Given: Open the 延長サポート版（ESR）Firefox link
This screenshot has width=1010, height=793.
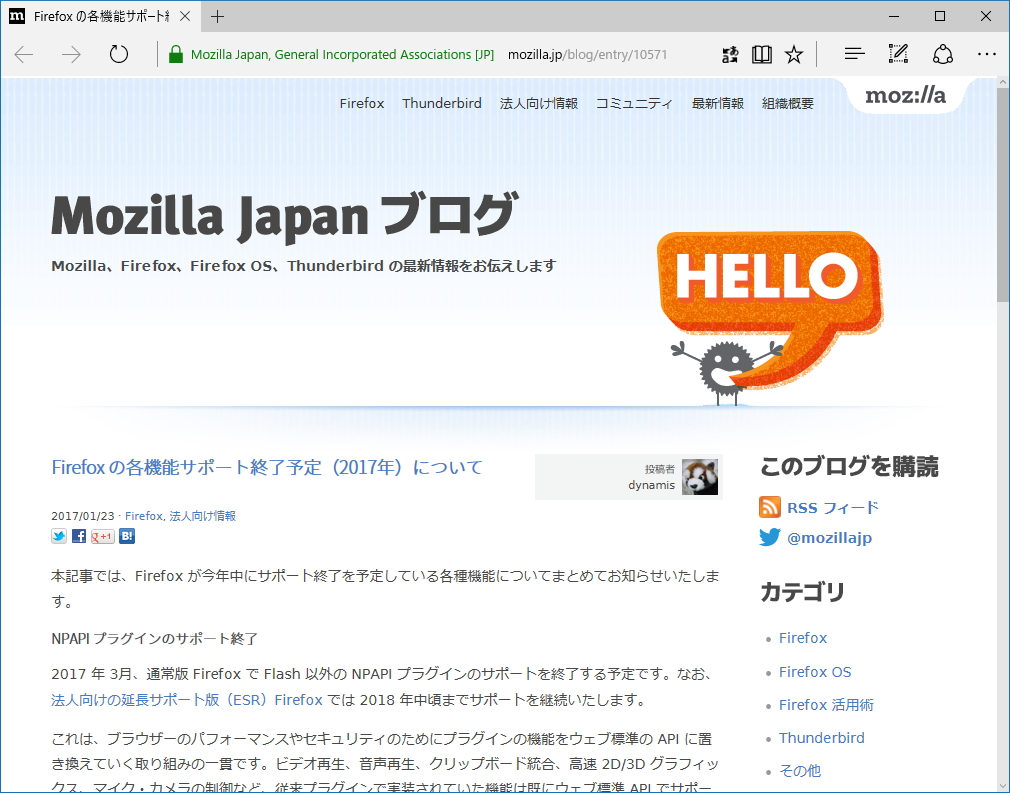Looking at the screenshot, I should click(178, 700).
